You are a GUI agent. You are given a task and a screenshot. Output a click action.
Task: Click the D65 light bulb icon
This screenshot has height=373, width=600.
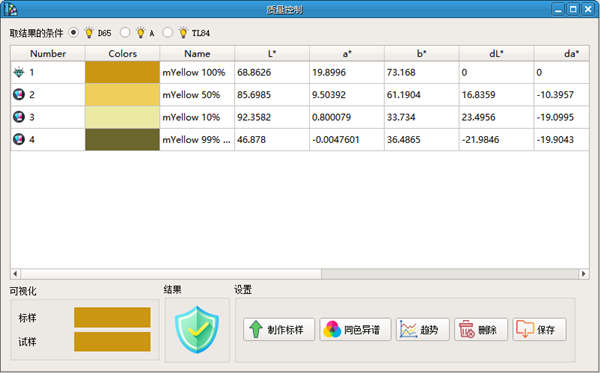tap(89, 33)
